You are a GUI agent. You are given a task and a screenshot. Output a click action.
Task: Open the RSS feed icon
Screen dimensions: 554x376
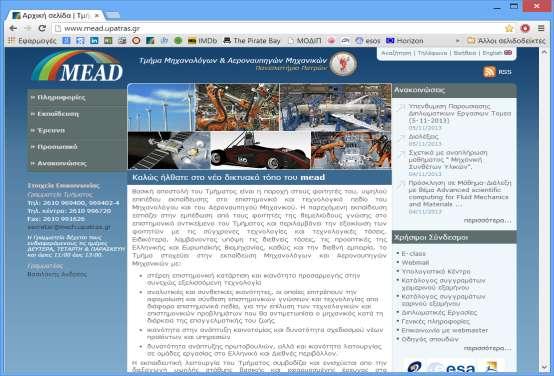click(490, 72)
